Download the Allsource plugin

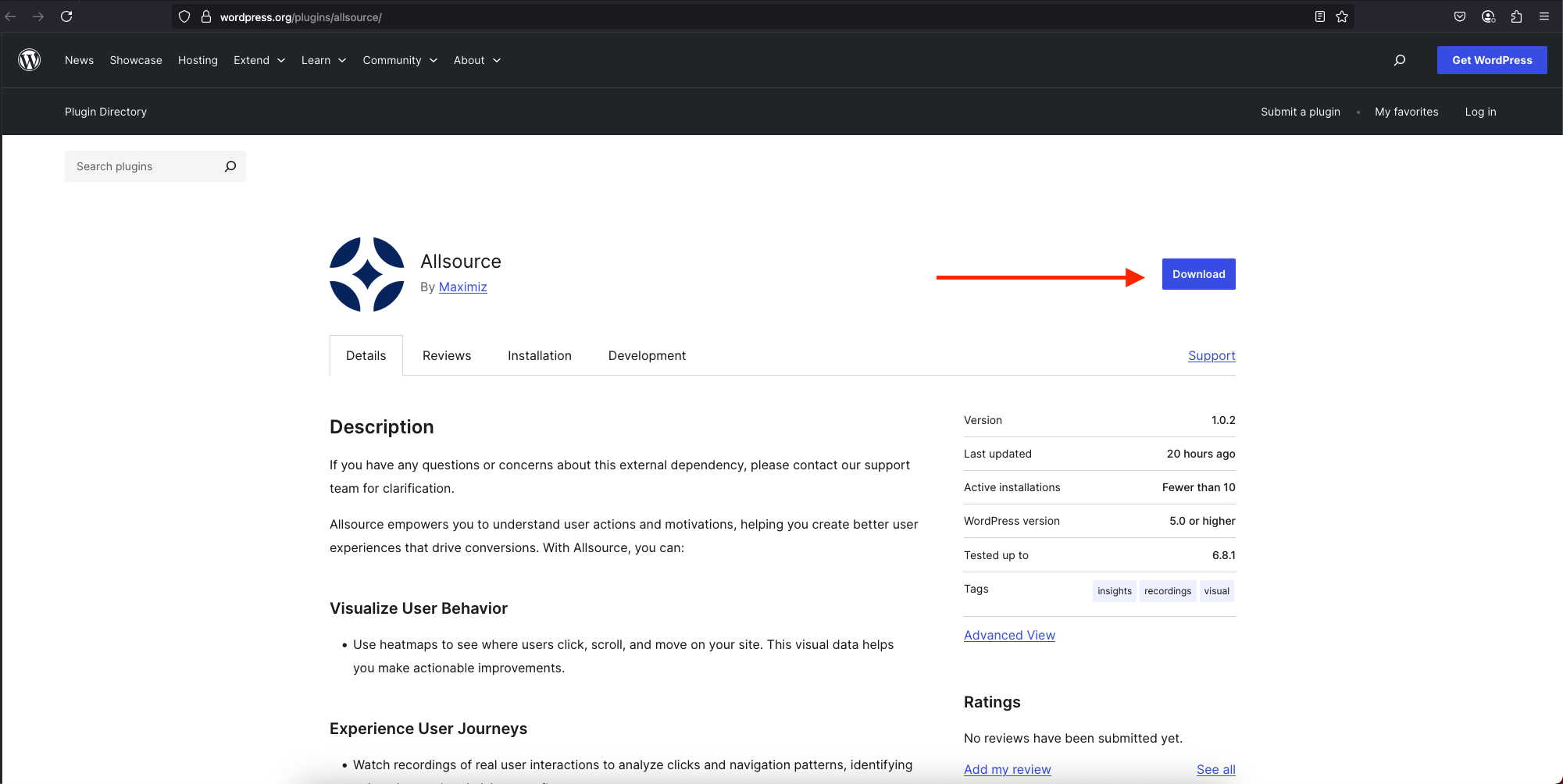coord(1199,274)
